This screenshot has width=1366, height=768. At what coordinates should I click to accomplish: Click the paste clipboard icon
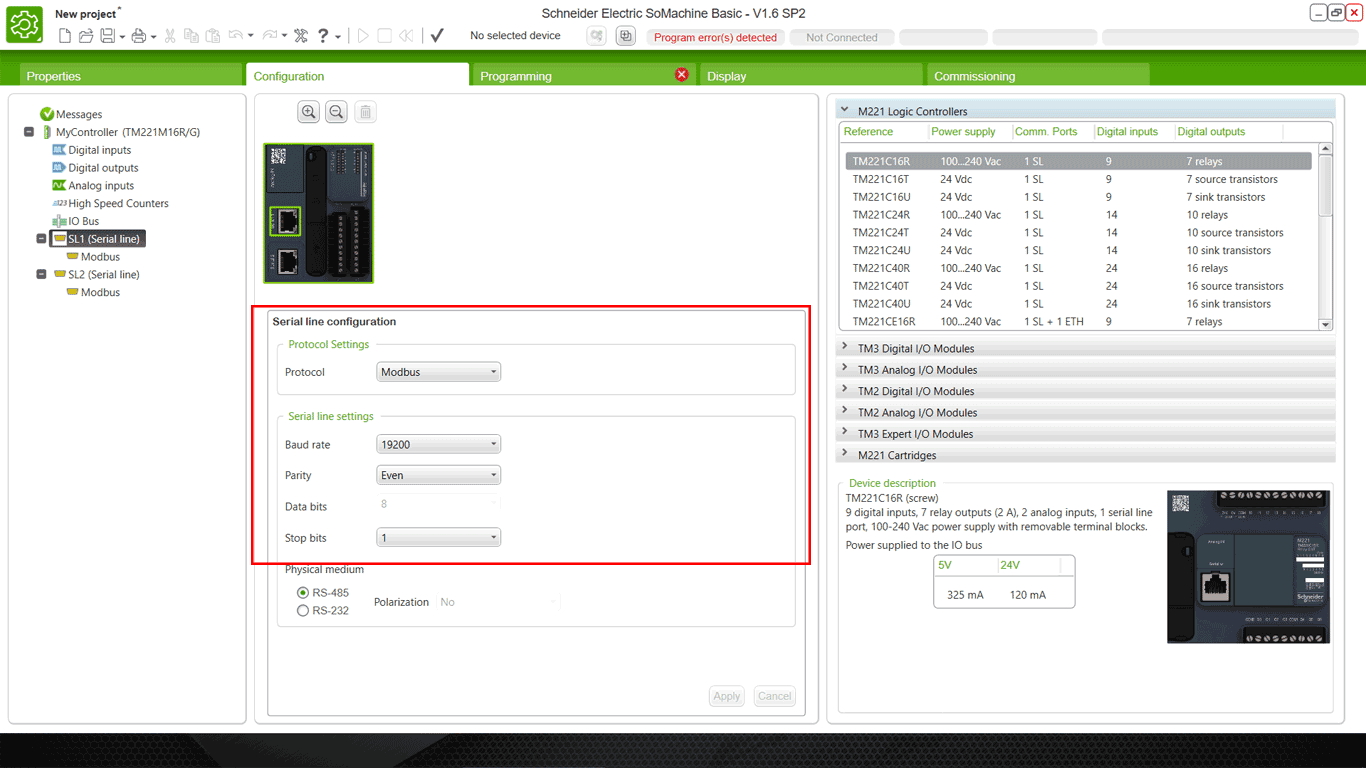[x=213, y=36]
